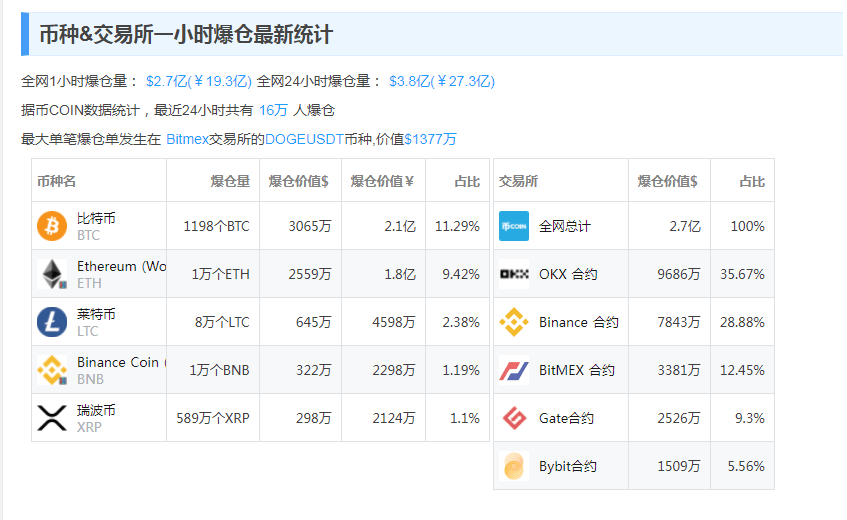Image resolution: width=847 pixels, height=520 pixels.
Task: Click the 9.42% ETH share cell
Action: coord(461,274)
